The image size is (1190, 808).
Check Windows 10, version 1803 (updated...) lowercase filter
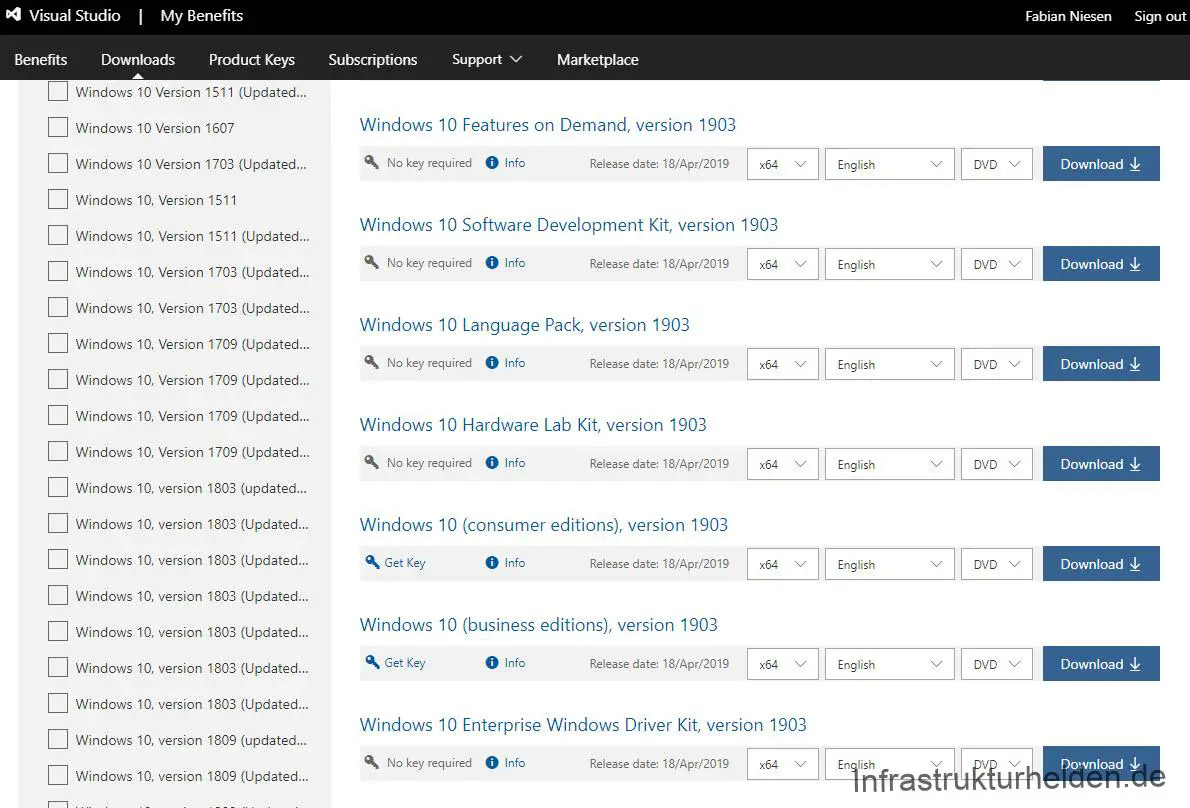58,487
